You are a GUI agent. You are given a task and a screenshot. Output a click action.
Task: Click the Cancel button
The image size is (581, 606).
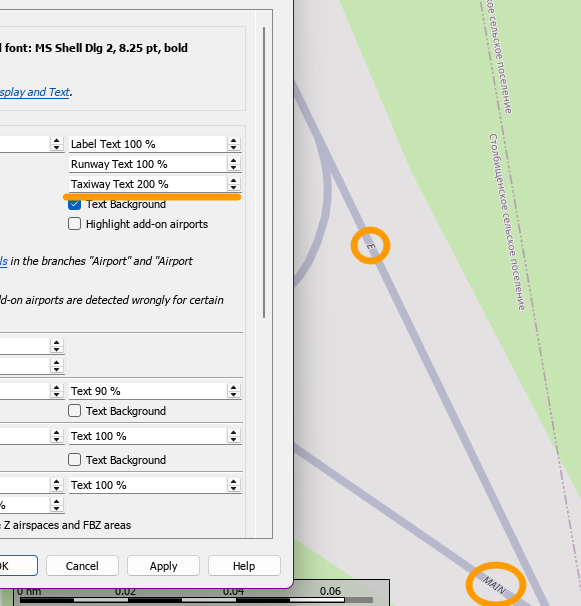click(82, 566)
